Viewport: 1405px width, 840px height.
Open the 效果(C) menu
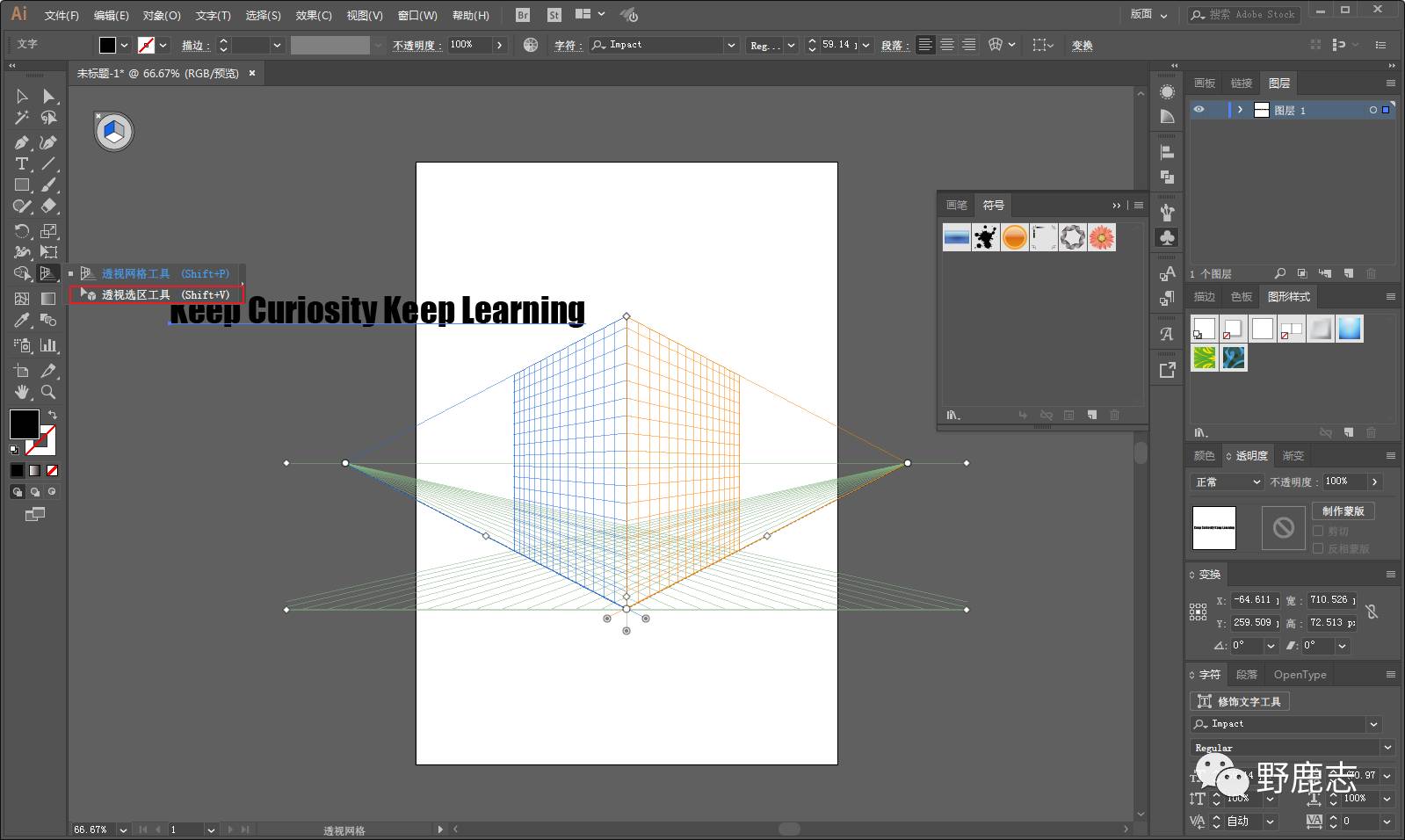[x=314, y=15]
